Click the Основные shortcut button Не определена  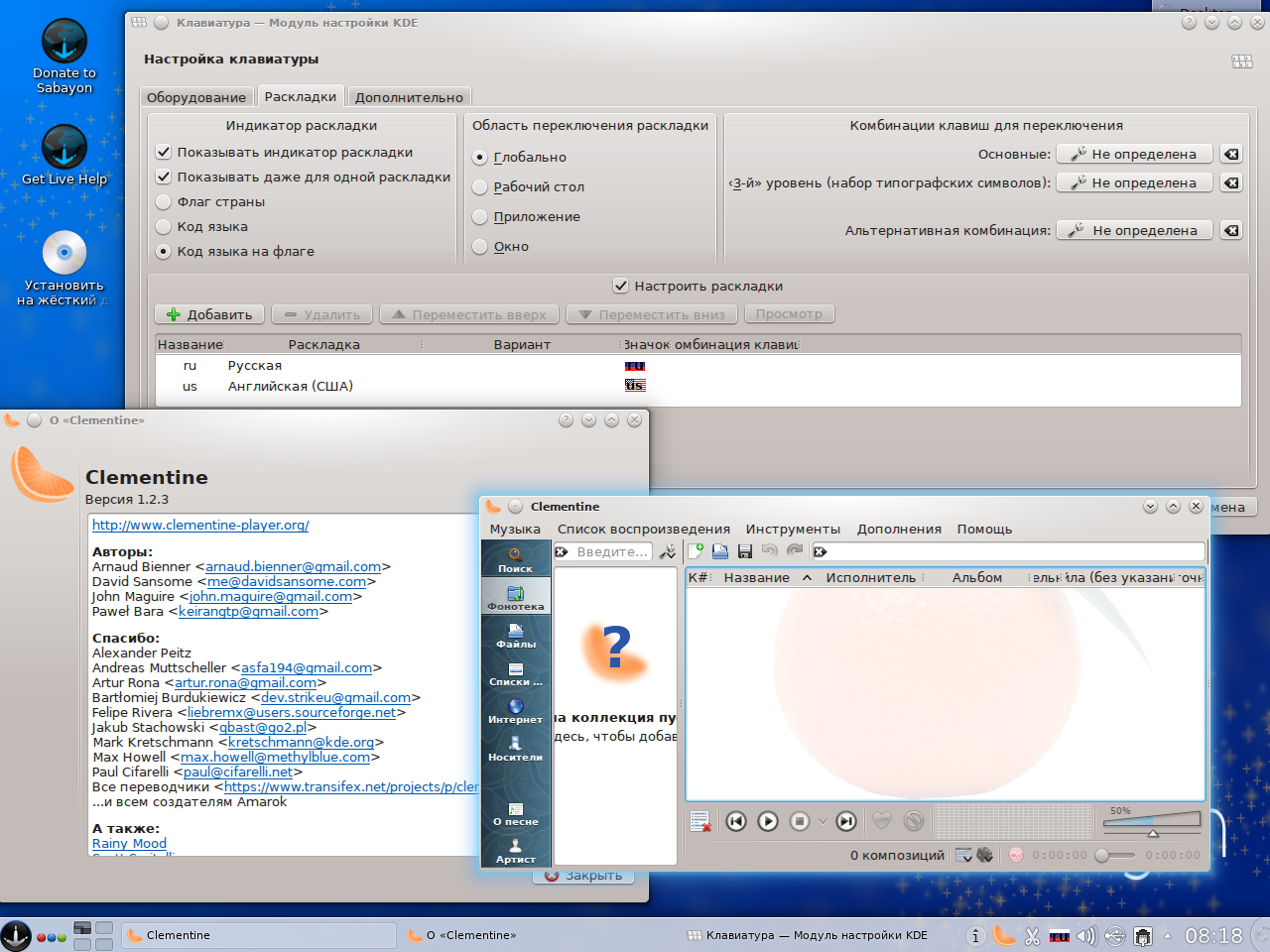tap(1134, 154)
